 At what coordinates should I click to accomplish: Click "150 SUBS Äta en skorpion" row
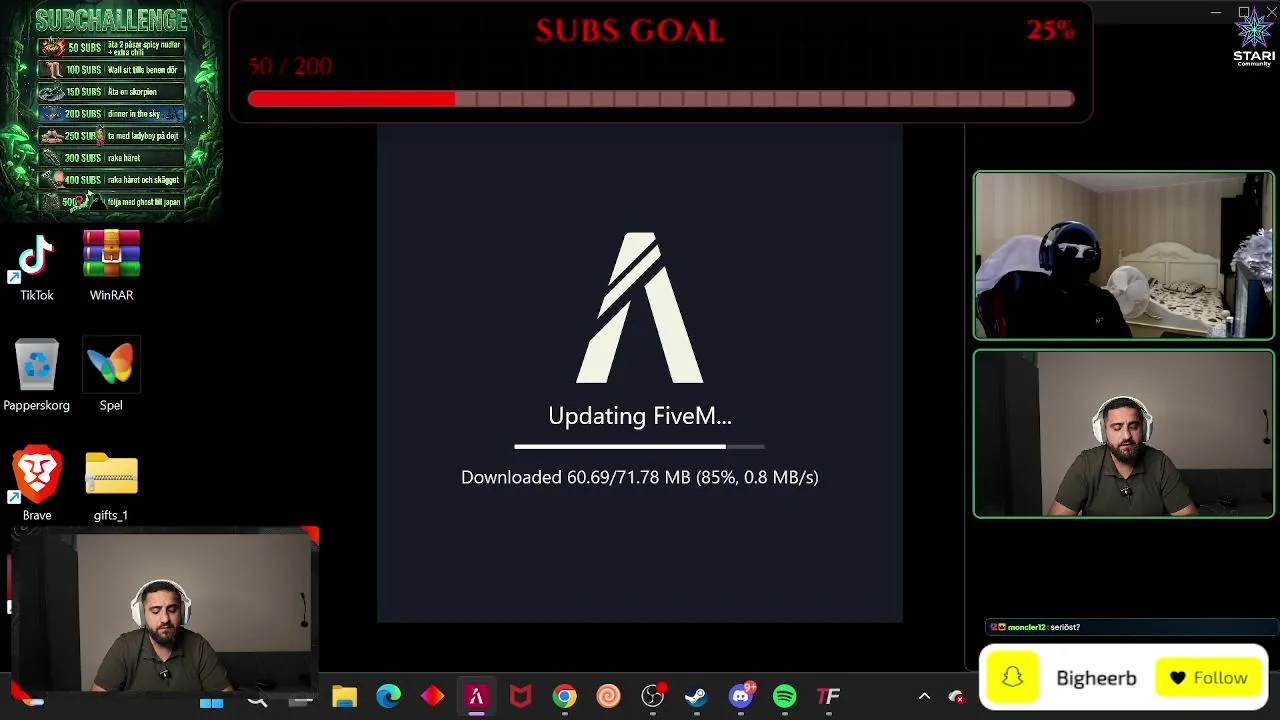click(x=112, y=92)
